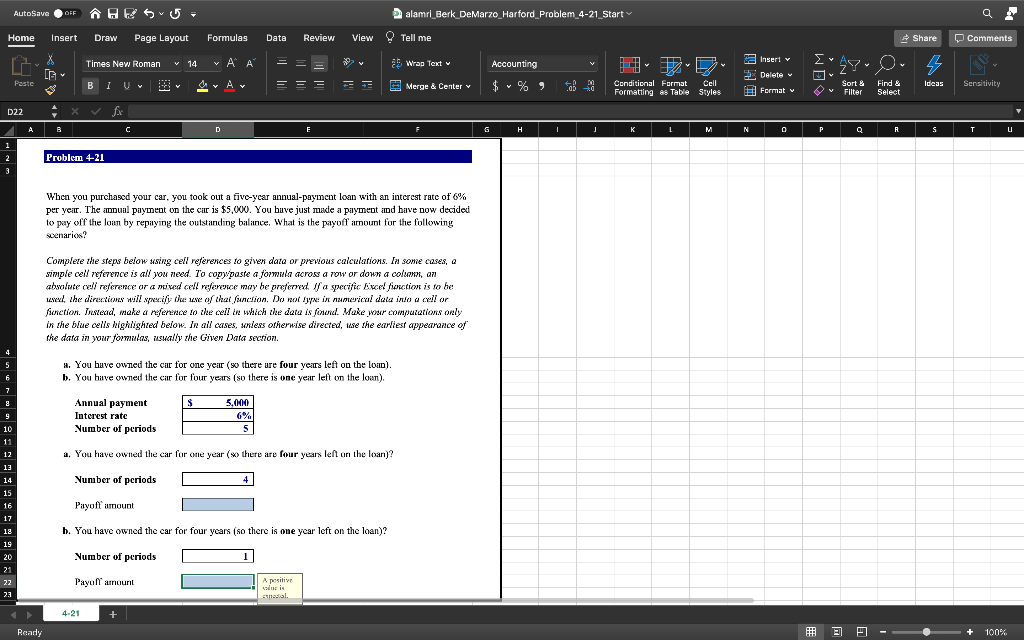
Task: Click the Save floppy disk icon
Action: [x=112, y=14]
